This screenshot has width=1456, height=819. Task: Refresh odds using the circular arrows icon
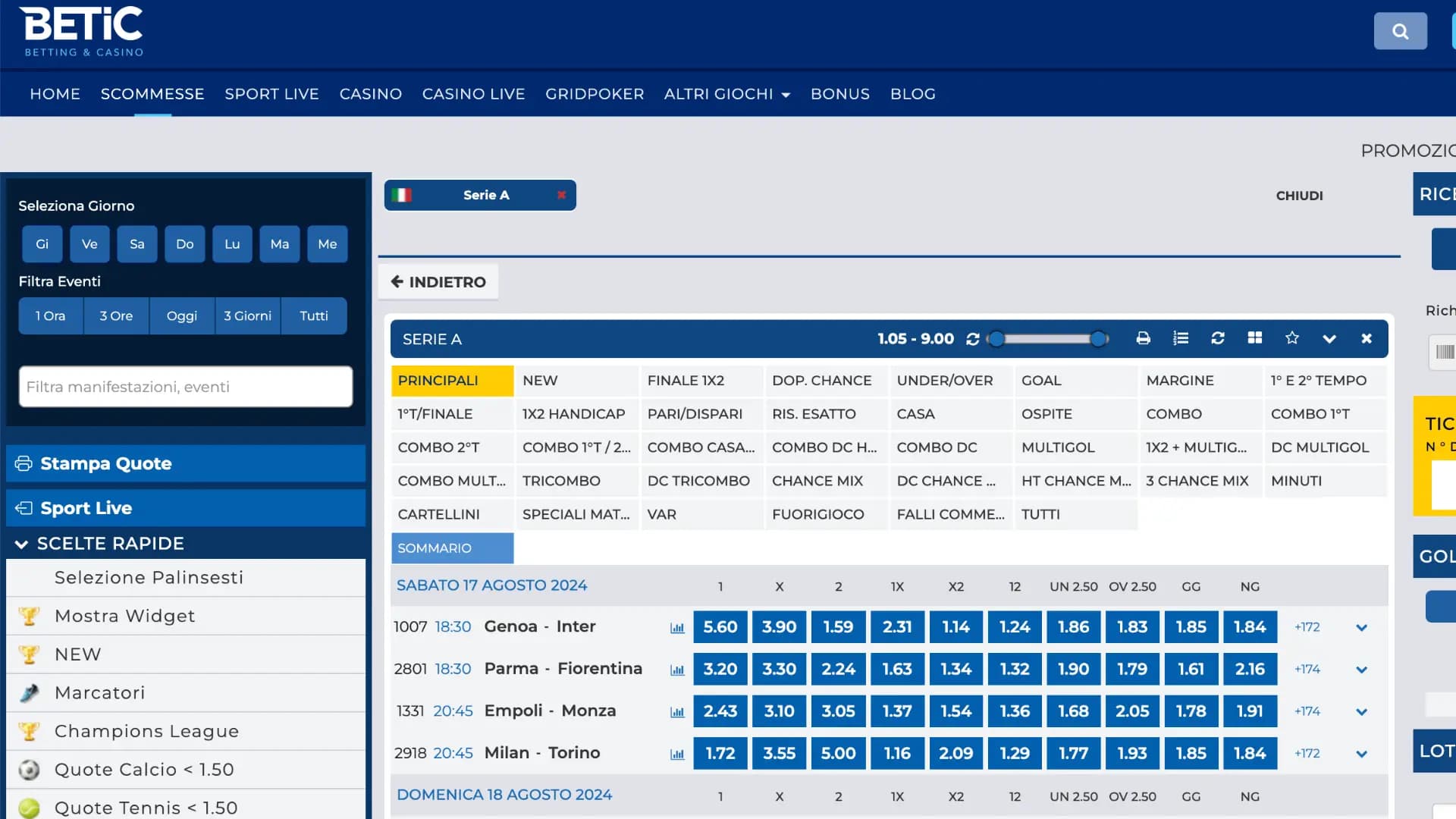point(1218,339)
